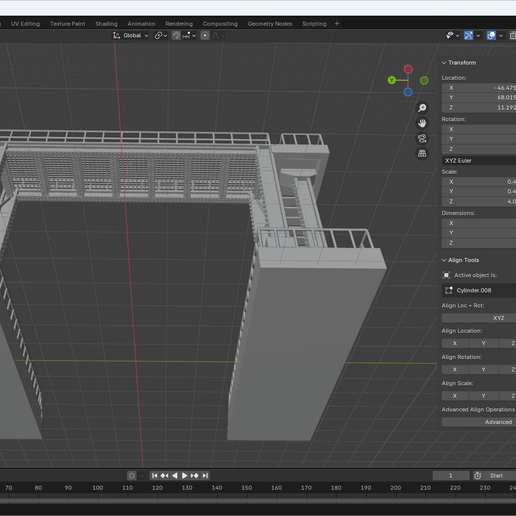Open the auto keyframing options dropdown

tap(141, 476)
